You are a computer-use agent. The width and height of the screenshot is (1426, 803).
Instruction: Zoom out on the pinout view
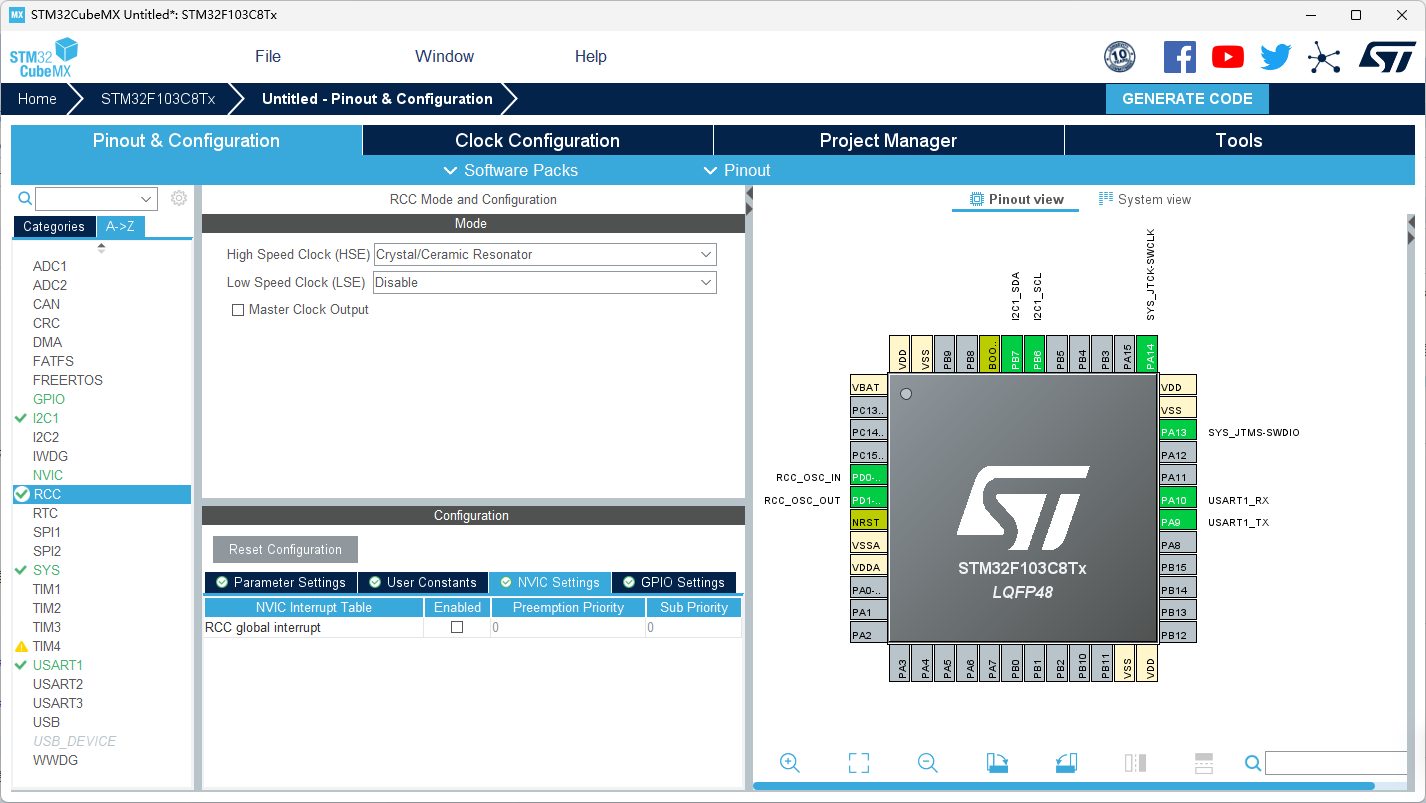point(928,763)
